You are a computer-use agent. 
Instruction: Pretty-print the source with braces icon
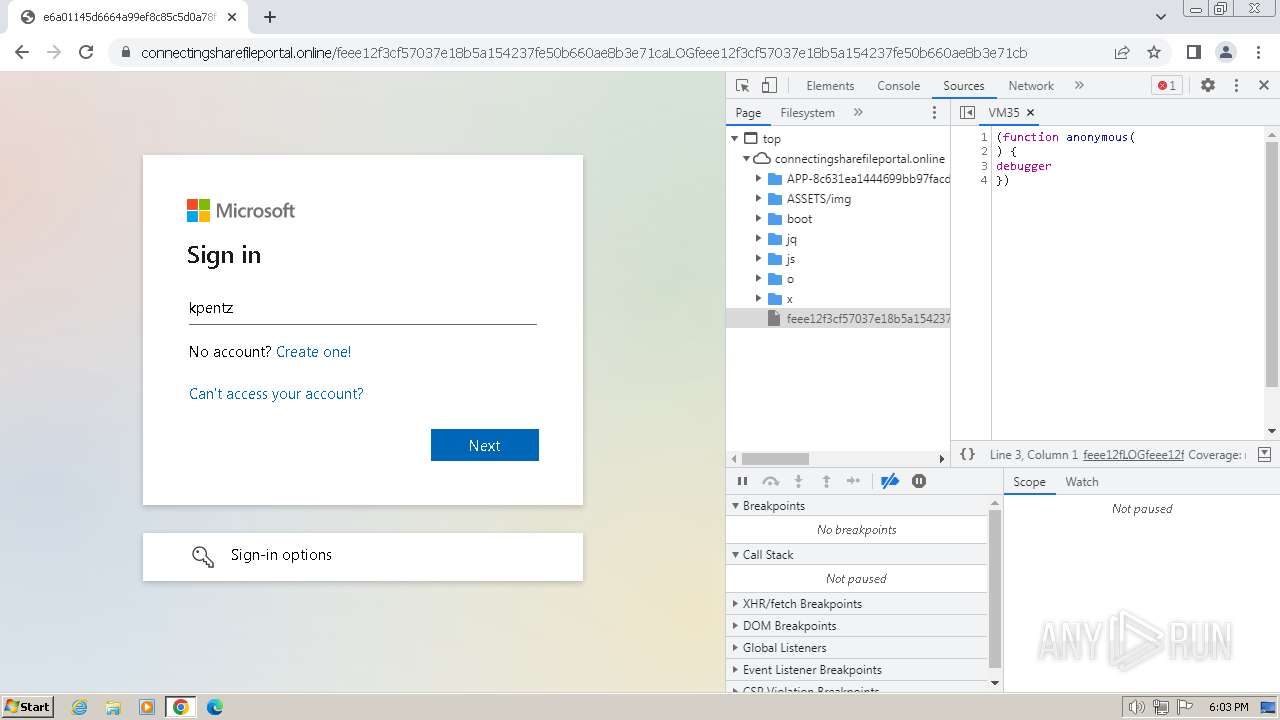tap(967, 454)
